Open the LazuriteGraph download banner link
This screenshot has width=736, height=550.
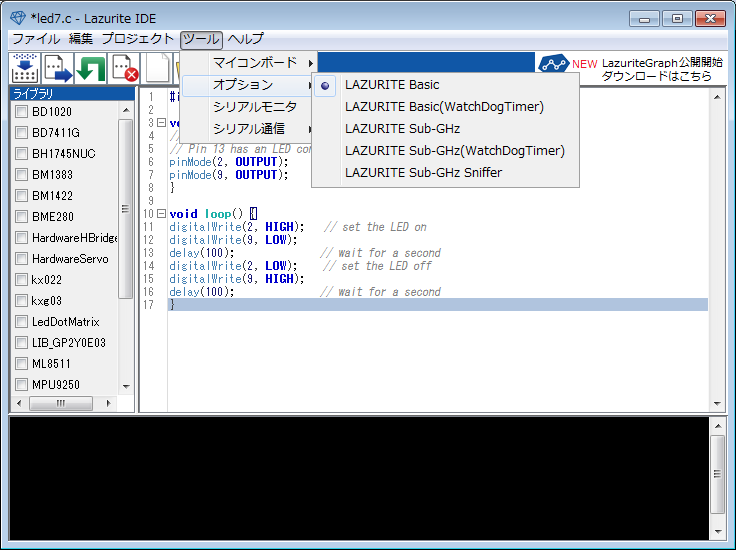tap(630, 69)
